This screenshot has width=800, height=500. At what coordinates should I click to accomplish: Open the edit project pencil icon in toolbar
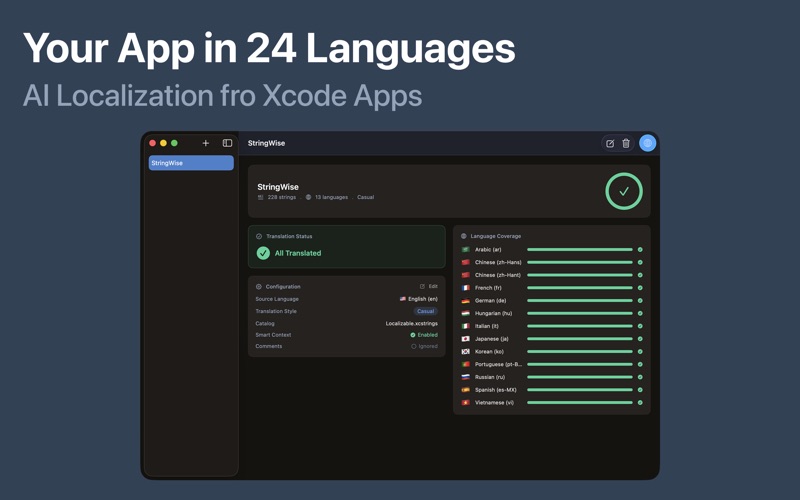click(x=610, y=143)
